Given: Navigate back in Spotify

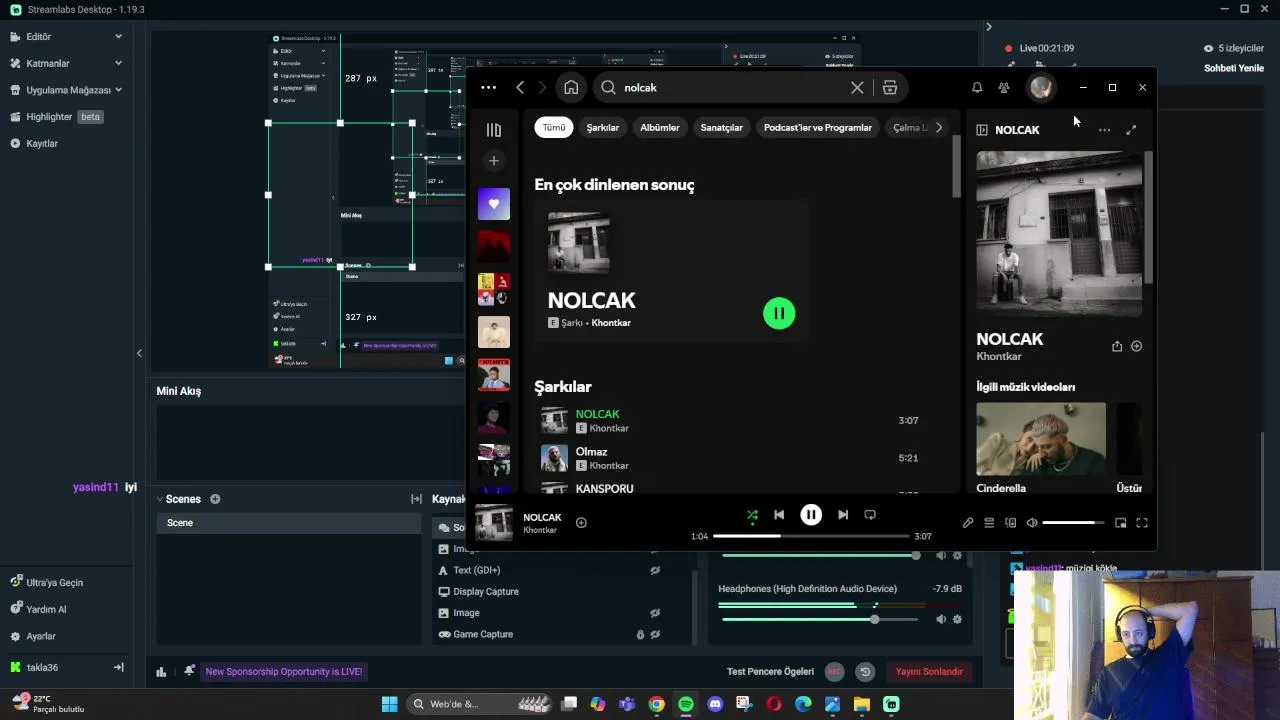Looking at the screenshot, I should coord(520,87).
